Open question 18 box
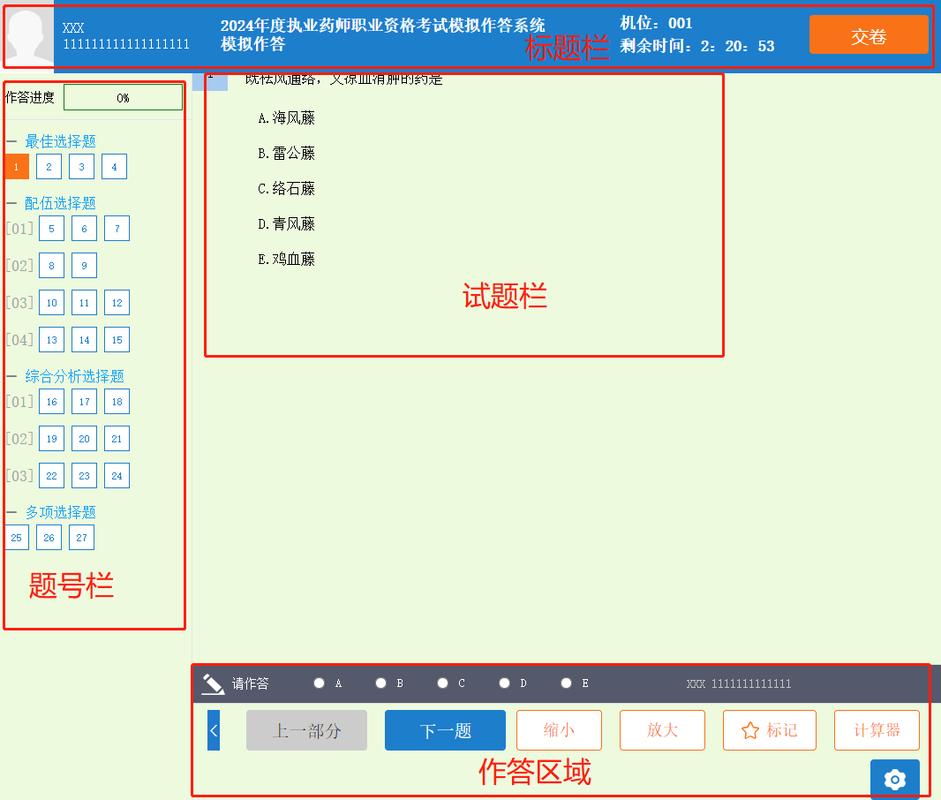 tap(117, 402)
